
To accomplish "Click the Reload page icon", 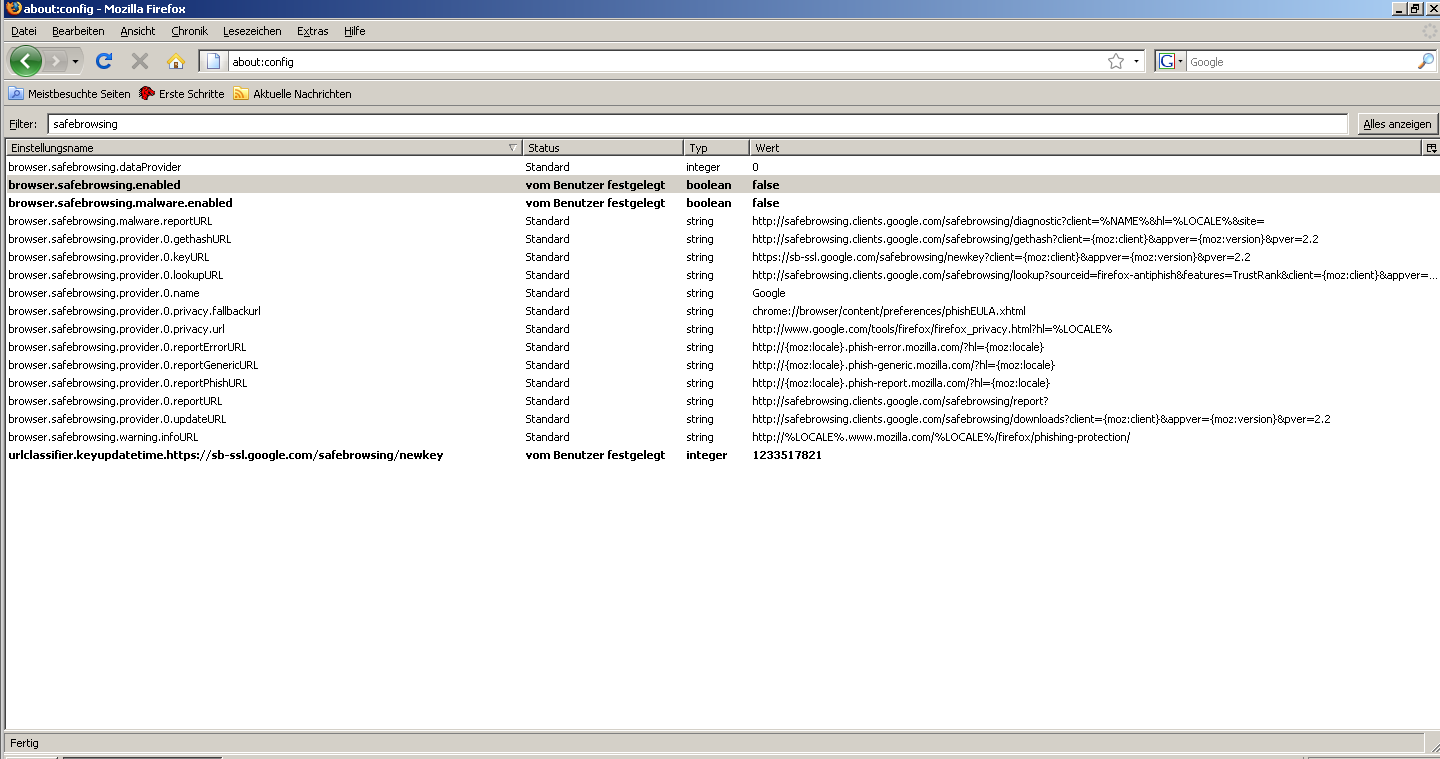I will point(103,61).
